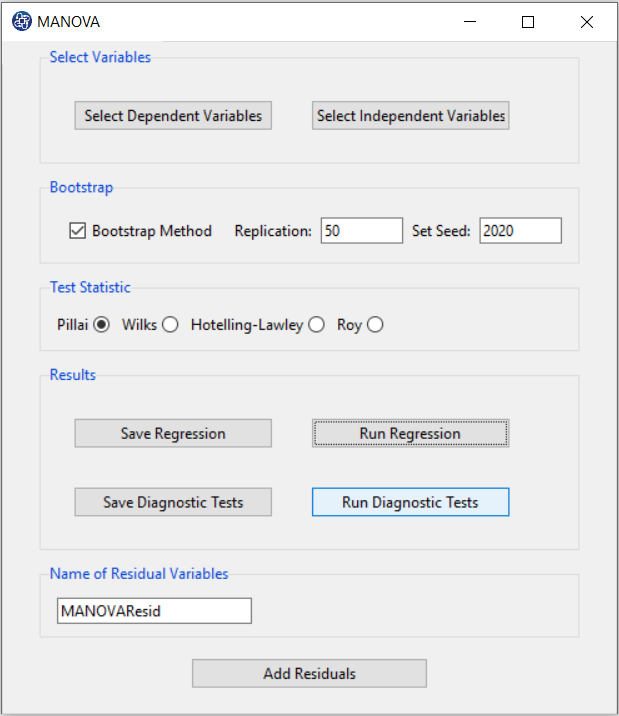Toggle the Bootstrap Method checkbox

click(78, 231)
